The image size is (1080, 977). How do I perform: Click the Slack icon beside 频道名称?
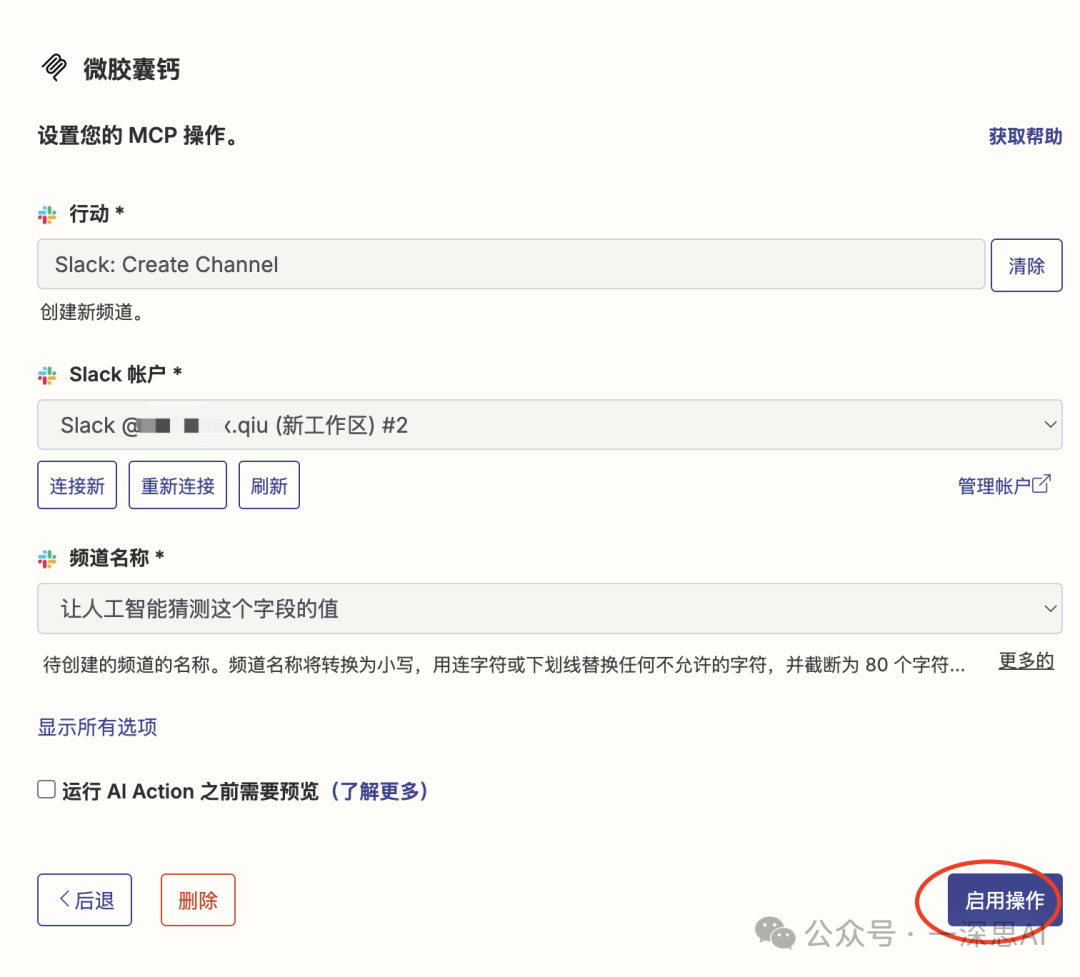click(47, 559)
